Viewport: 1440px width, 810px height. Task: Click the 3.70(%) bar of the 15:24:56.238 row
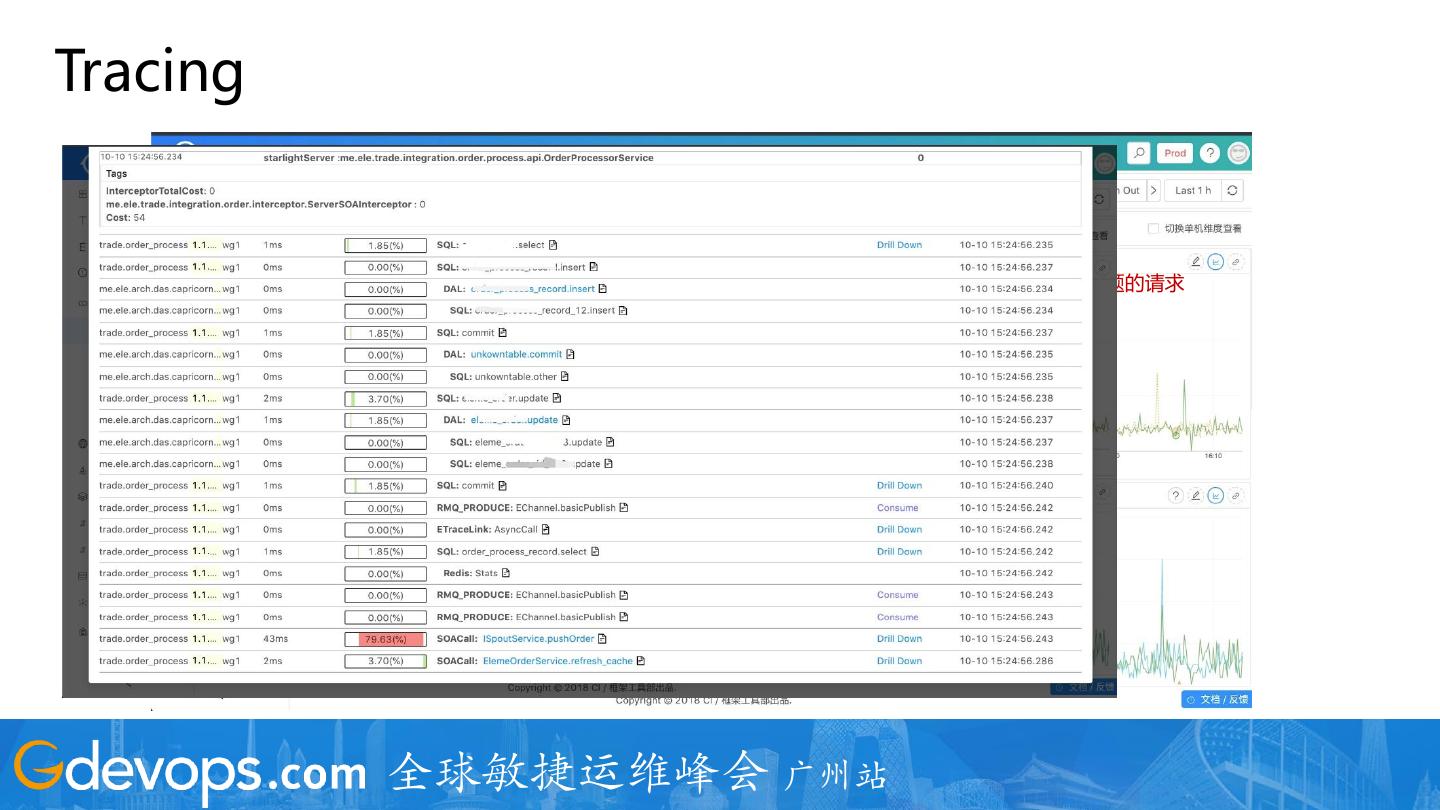click(x=385, y=398)
